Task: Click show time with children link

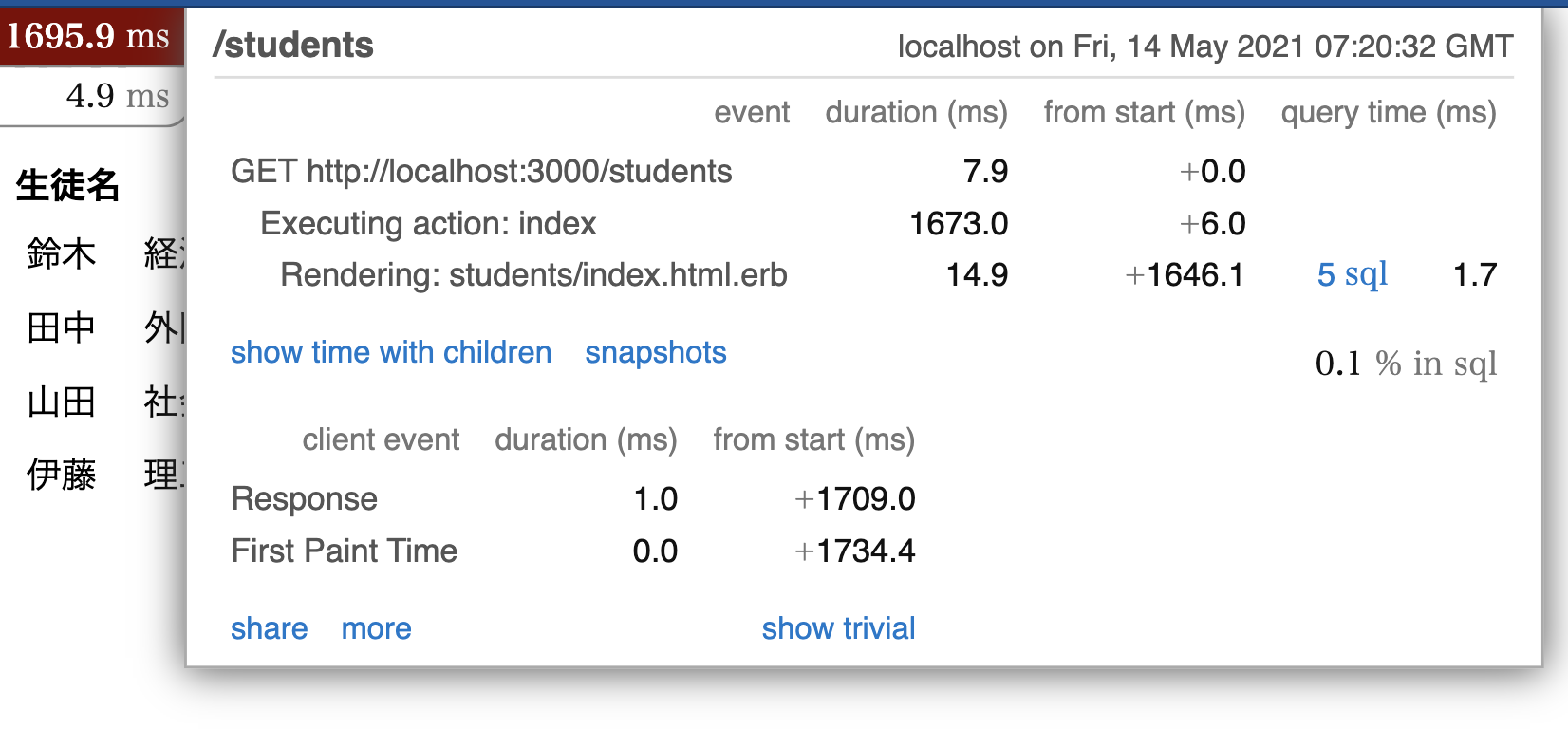Action: click(x=391, y=352)
